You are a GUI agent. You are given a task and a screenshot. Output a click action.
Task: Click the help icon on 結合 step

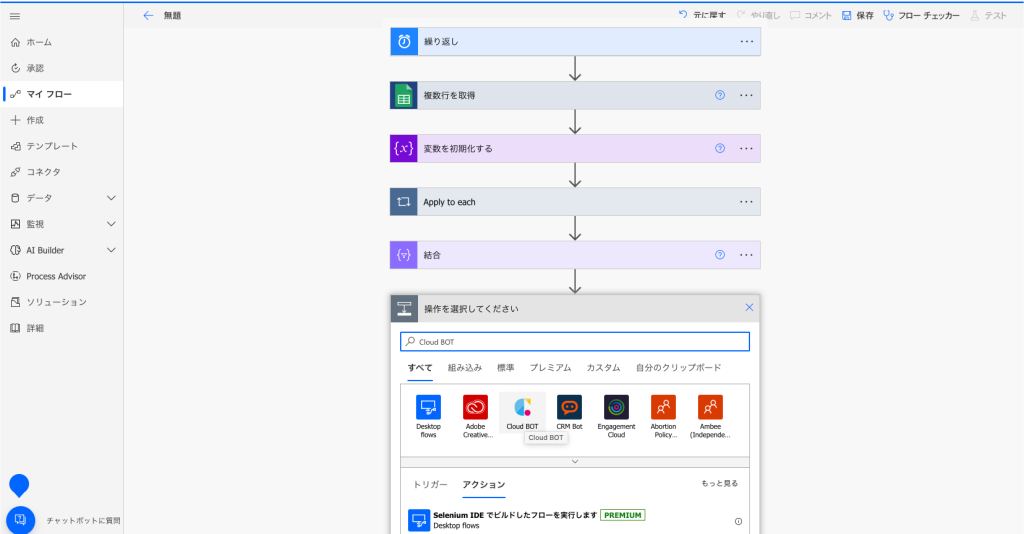pyautogui.click(x=719, y=255)
